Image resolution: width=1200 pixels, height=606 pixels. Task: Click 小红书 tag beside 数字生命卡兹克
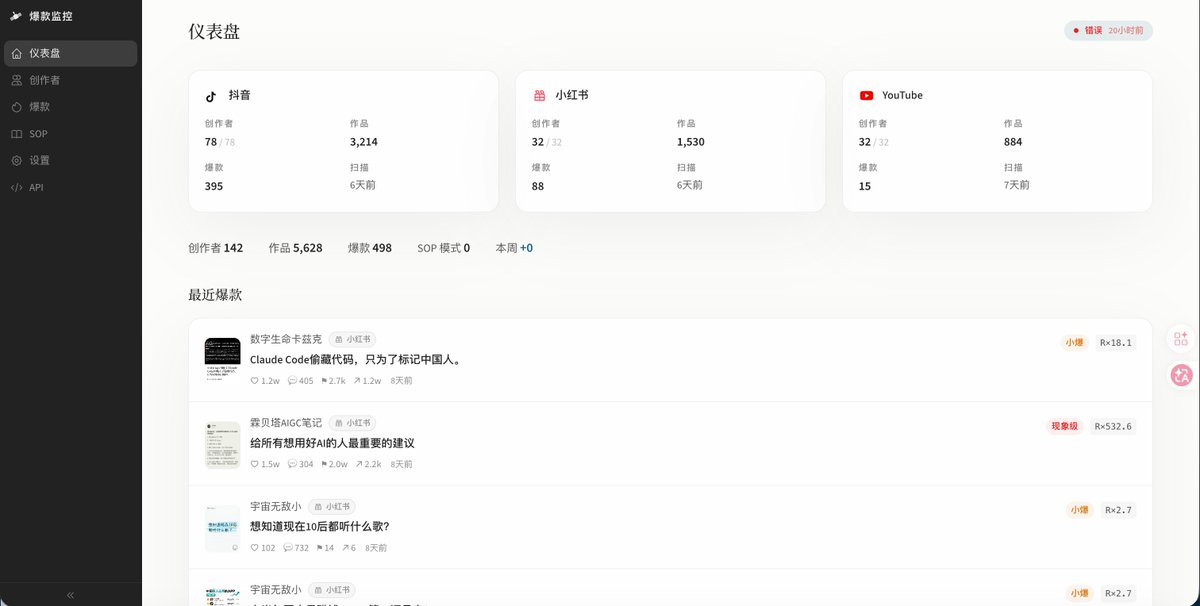tap(352, 340)
